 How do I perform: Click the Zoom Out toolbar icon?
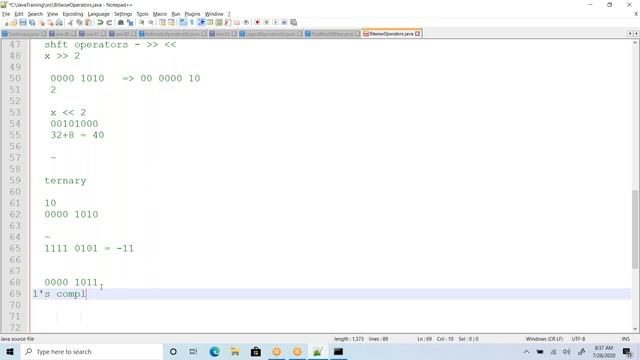[151, 22]
